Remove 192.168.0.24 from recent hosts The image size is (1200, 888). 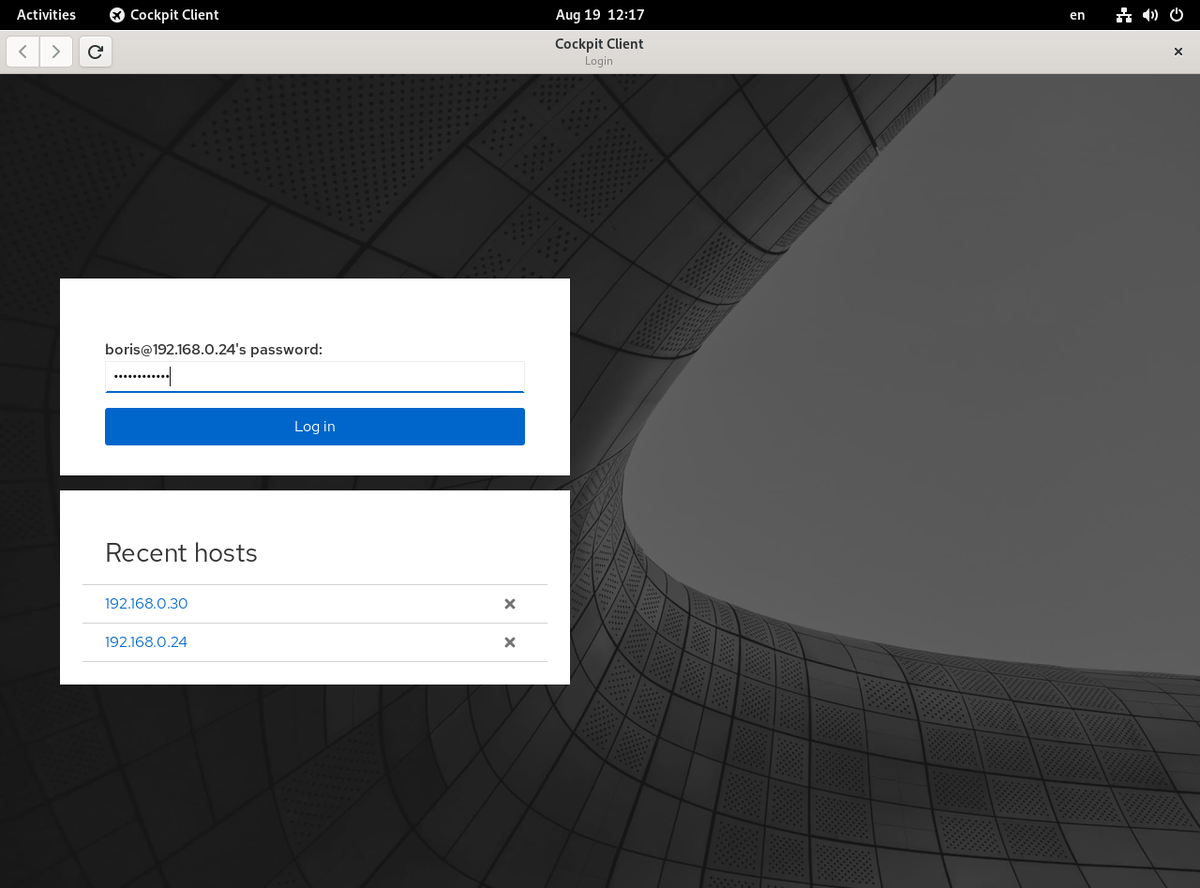pos(510,642)
